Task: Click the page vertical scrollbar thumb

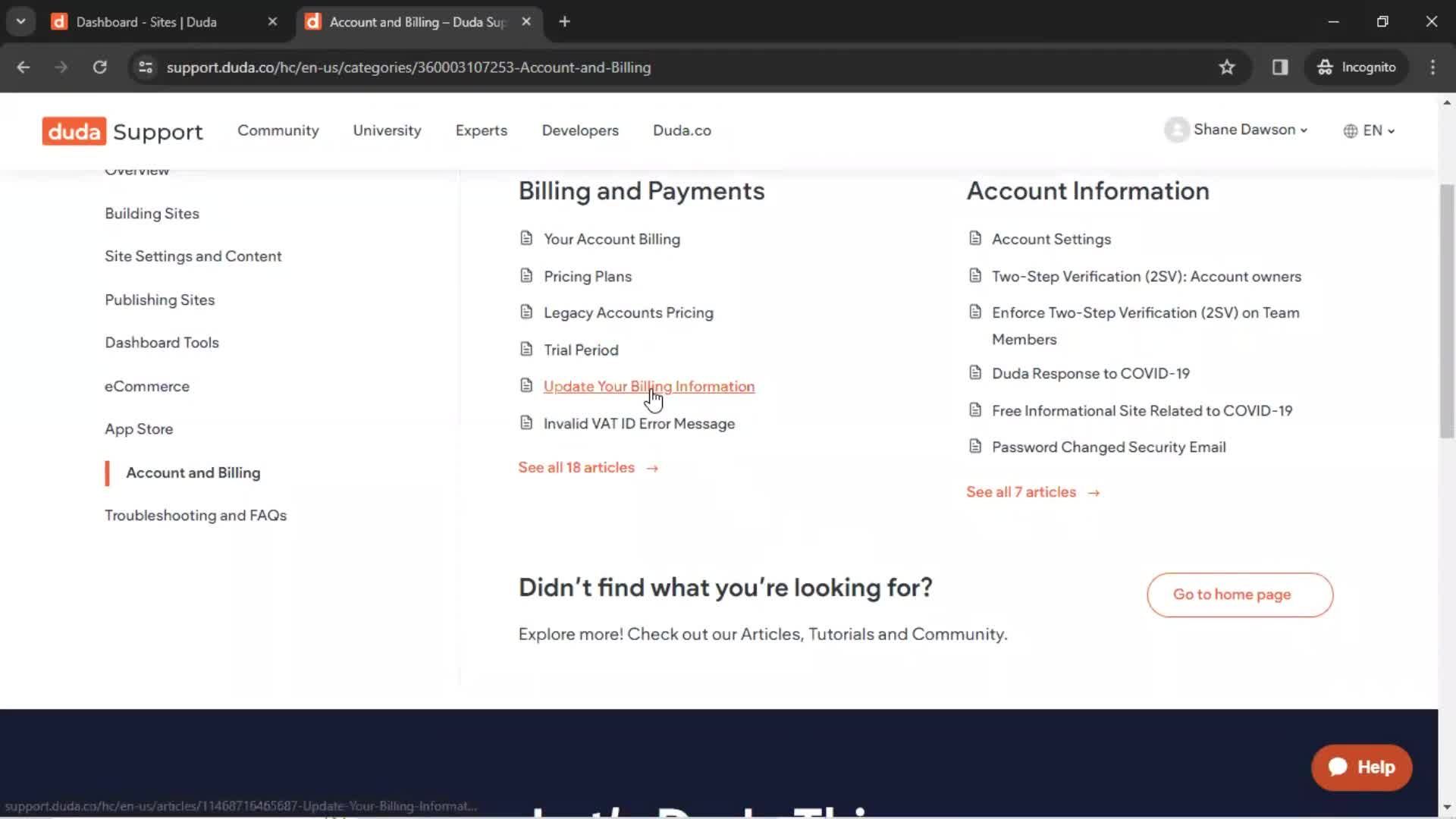Action: coord(1446,311)
